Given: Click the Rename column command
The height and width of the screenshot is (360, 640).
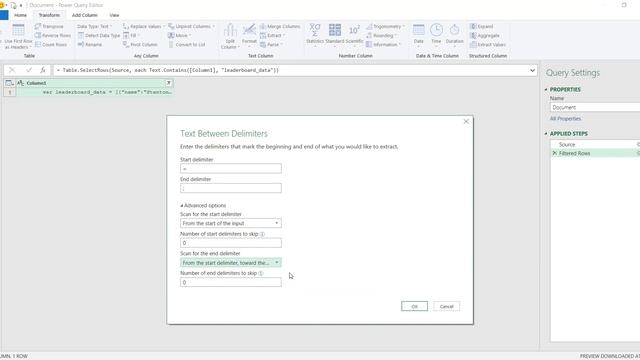Looking at the screenshot, I should tap(90, 44).
